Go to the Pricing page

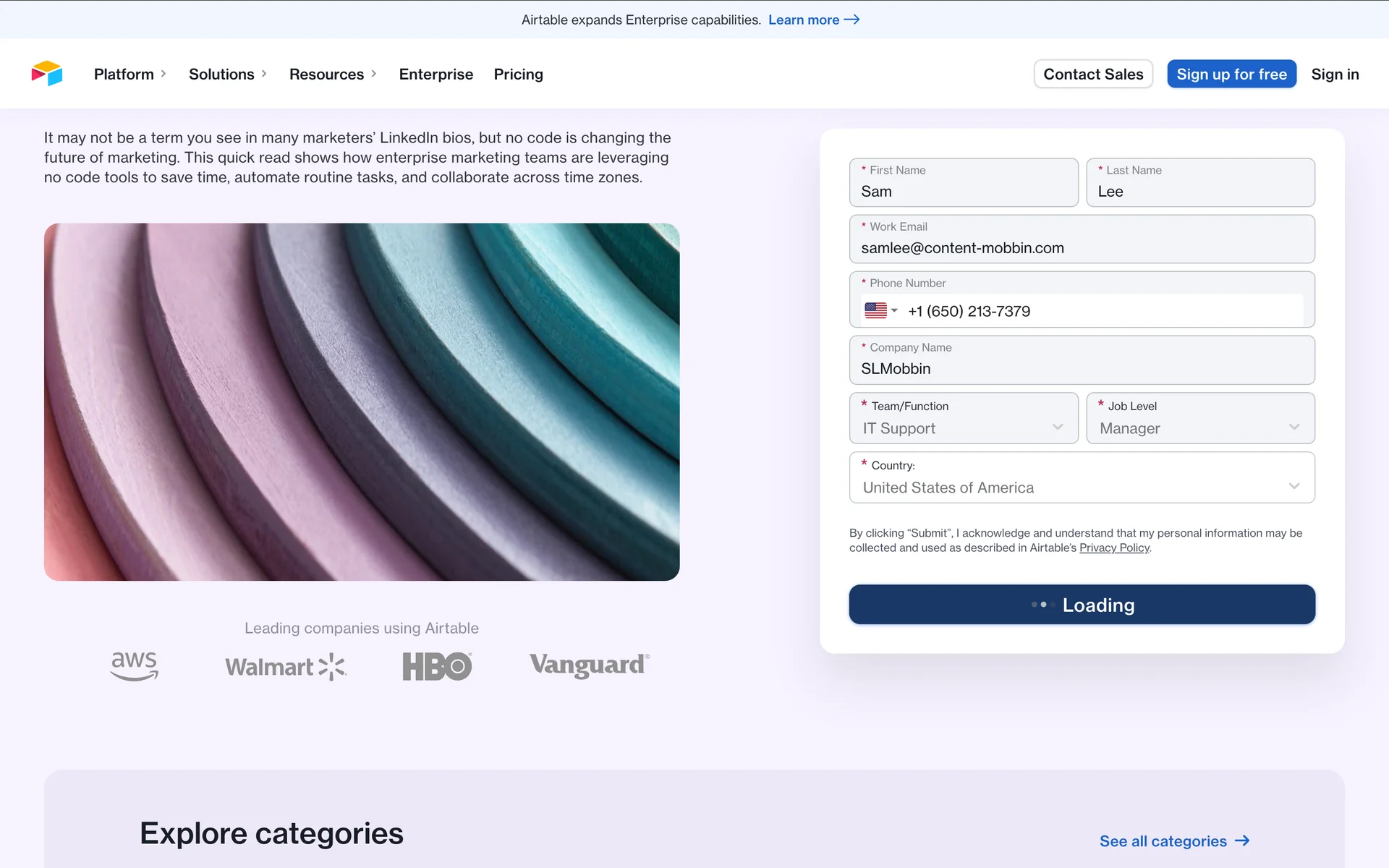(x=518, y=74)
